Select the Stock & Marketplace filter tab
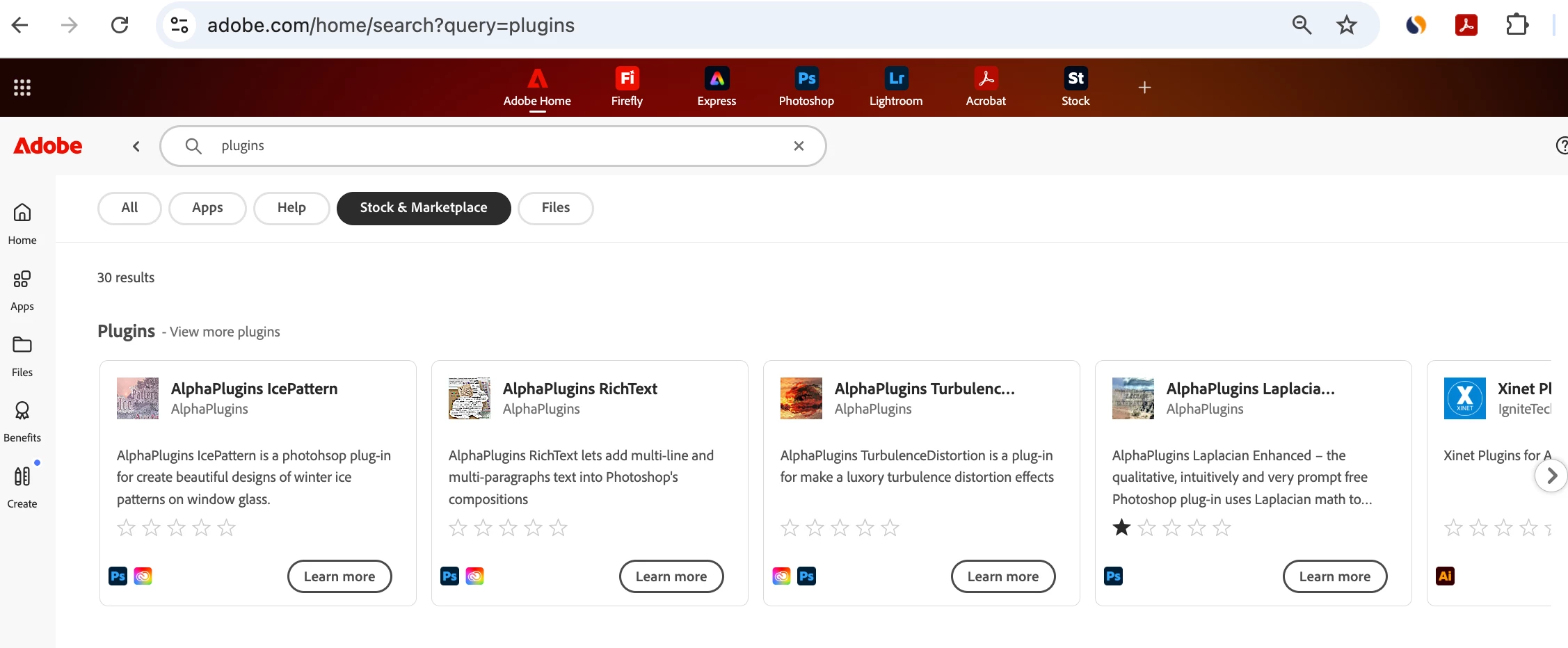 click(424, 208)
